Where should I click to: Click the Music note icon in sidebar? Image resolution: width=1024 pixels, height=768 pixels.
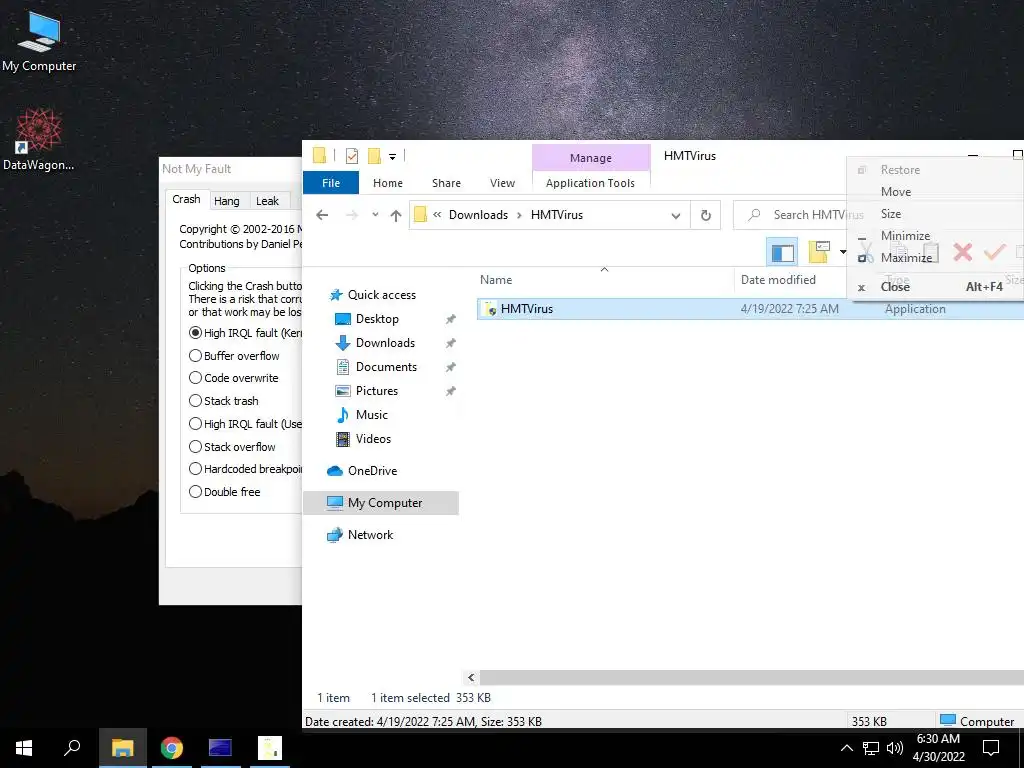342,415
